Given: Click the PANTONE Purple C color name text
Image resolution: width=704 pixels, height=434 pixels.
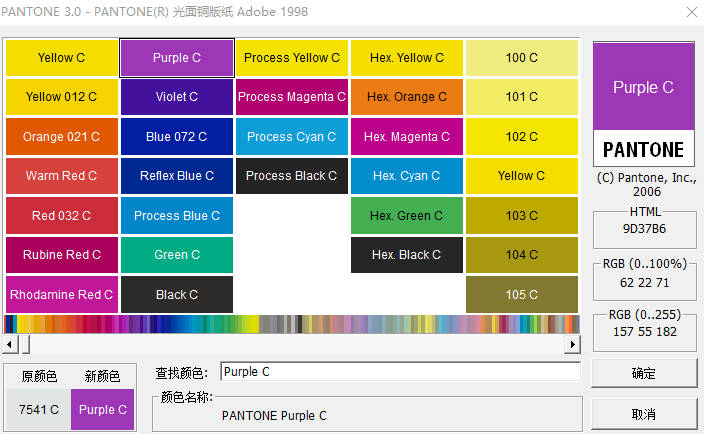Looking at the screenshot, I should [x=274, y=416].
